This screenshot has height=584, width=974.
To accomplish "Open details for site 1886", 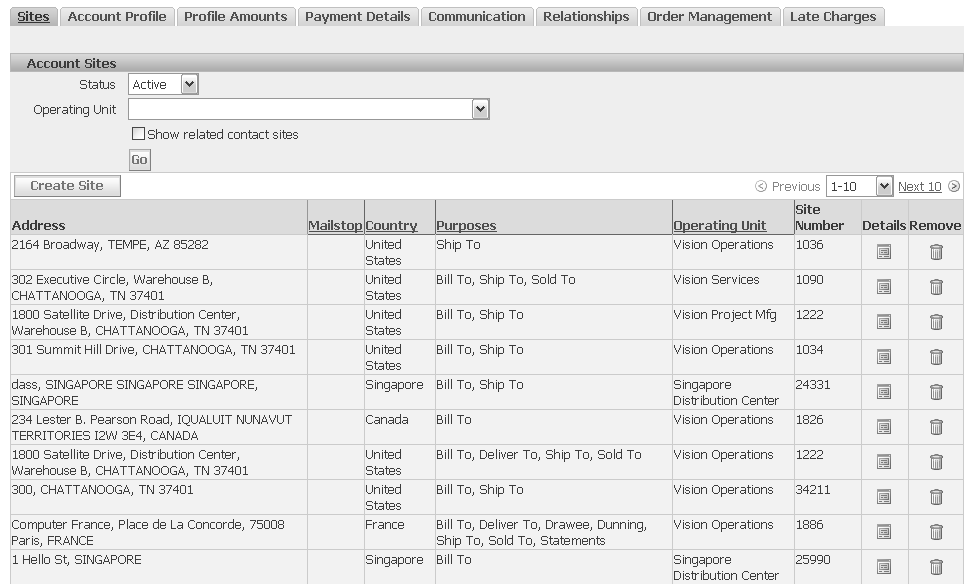I will coord(883,532).
